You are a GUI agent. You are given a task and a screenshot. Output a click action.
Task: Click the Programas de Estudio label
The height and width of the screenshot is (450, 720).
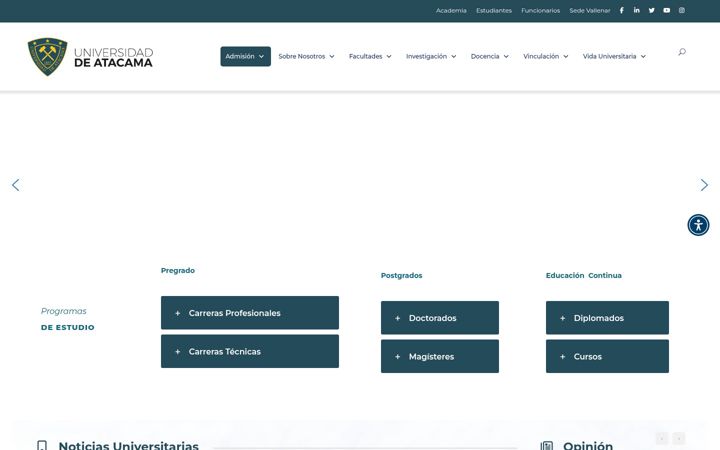68,319
